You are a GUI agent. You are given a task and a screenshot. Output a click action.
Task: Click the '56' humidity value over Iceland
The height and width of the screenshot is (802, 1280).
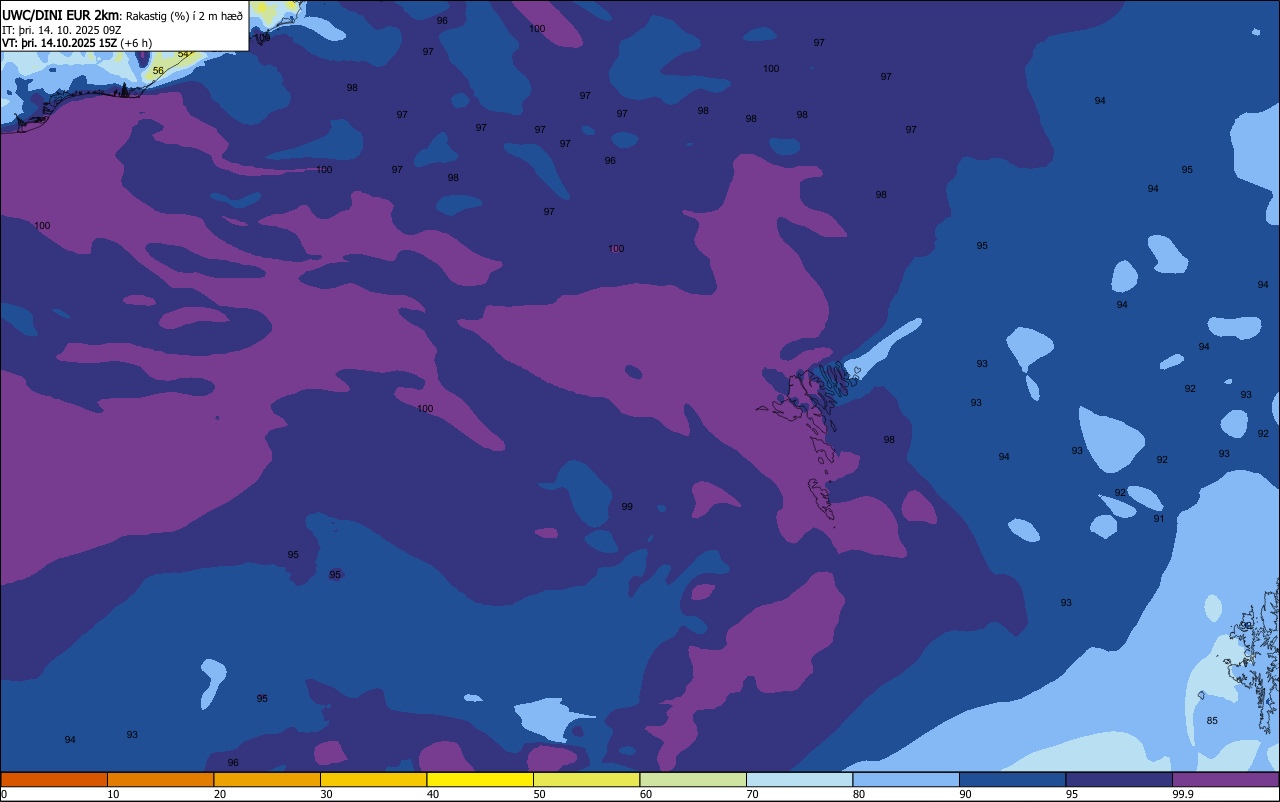pos(158,71)
